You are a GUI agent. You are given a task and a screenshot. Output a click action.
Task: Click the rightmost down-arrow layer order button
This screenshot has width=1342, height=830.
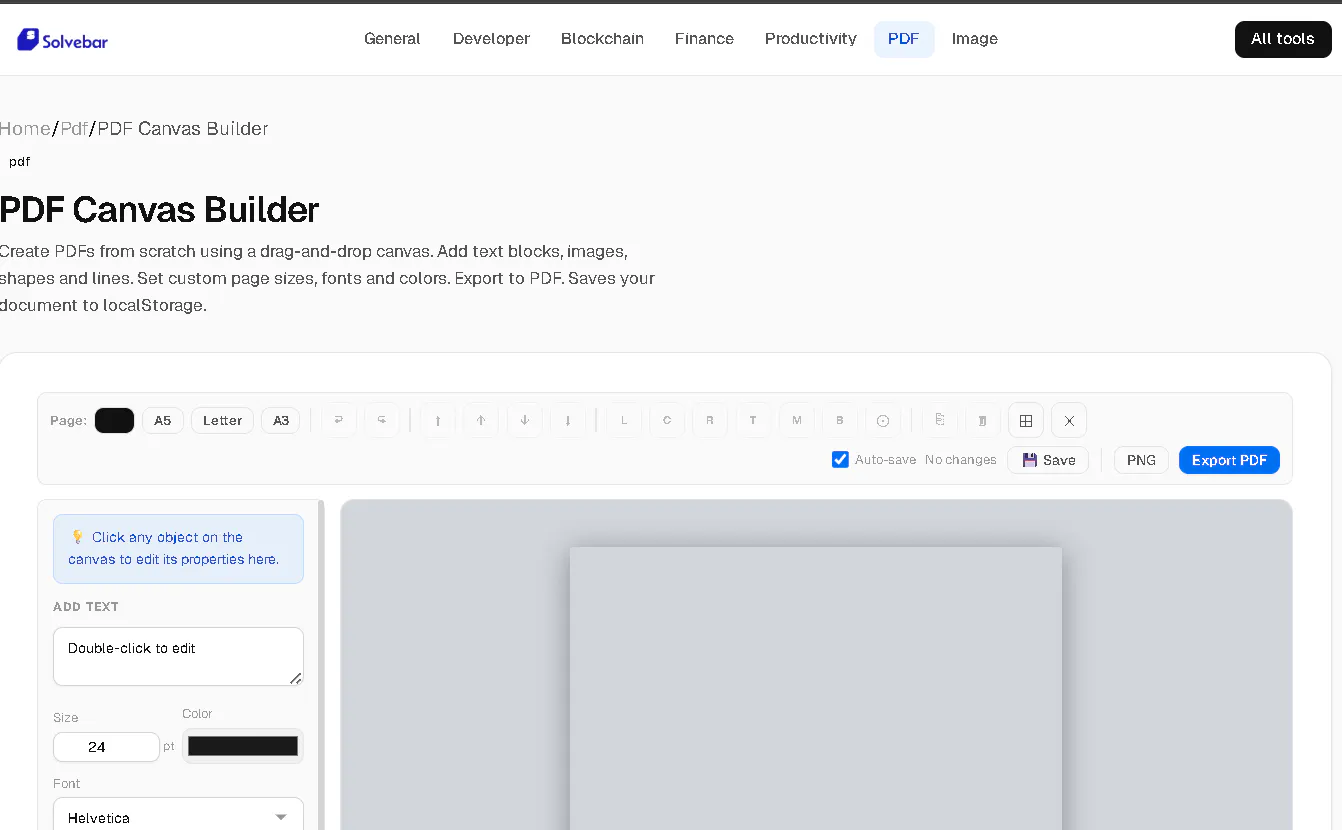568,420
